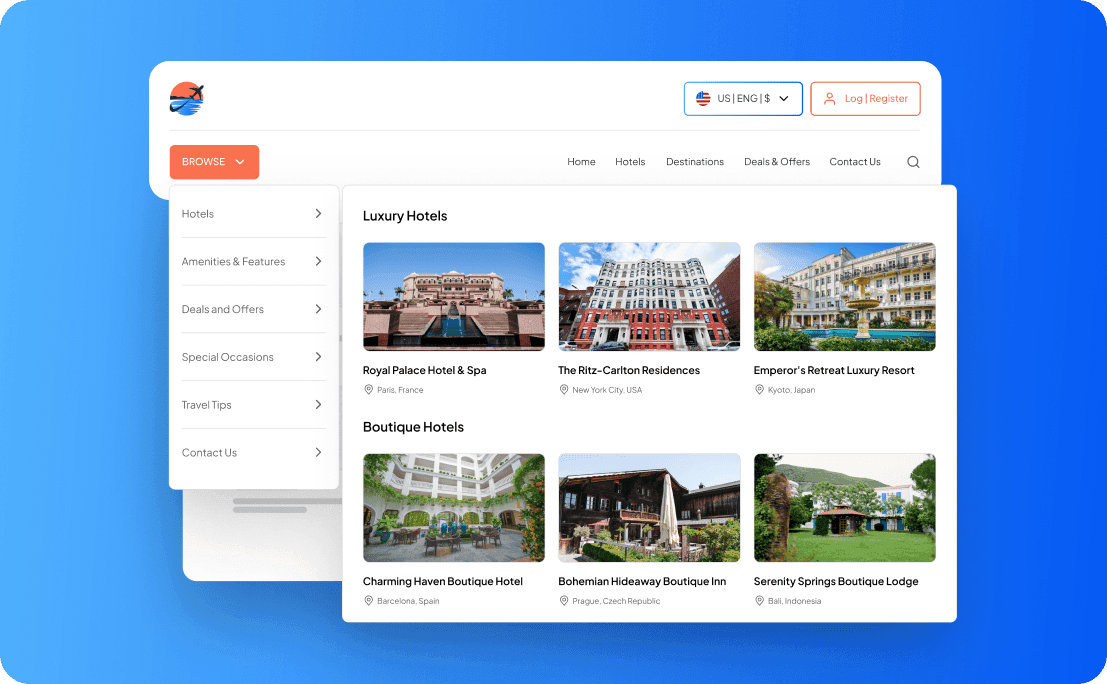
Task: Click location pin beside Paris, France
Action: coord(368,390)
